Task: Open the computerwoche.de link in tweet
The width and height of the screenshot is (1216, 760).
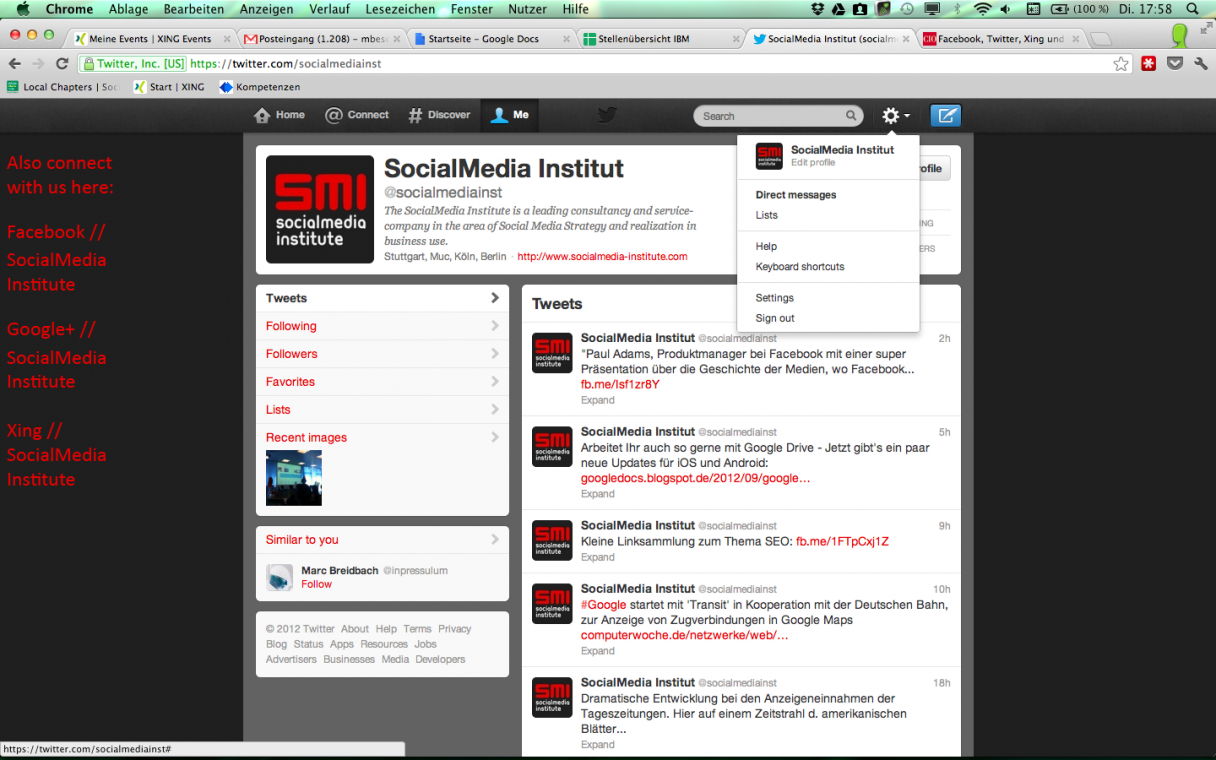Action: pos(684,635)
